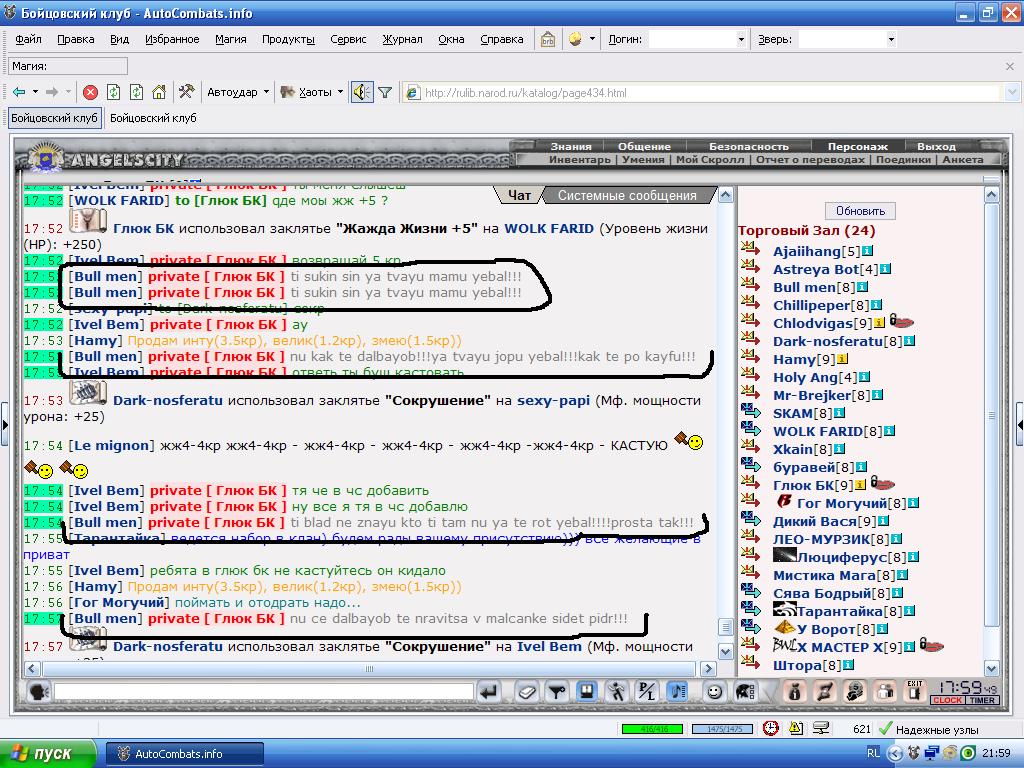This screenshot has height=768, width=1024.
Task: Open the Файл menu
Action: 28,39
